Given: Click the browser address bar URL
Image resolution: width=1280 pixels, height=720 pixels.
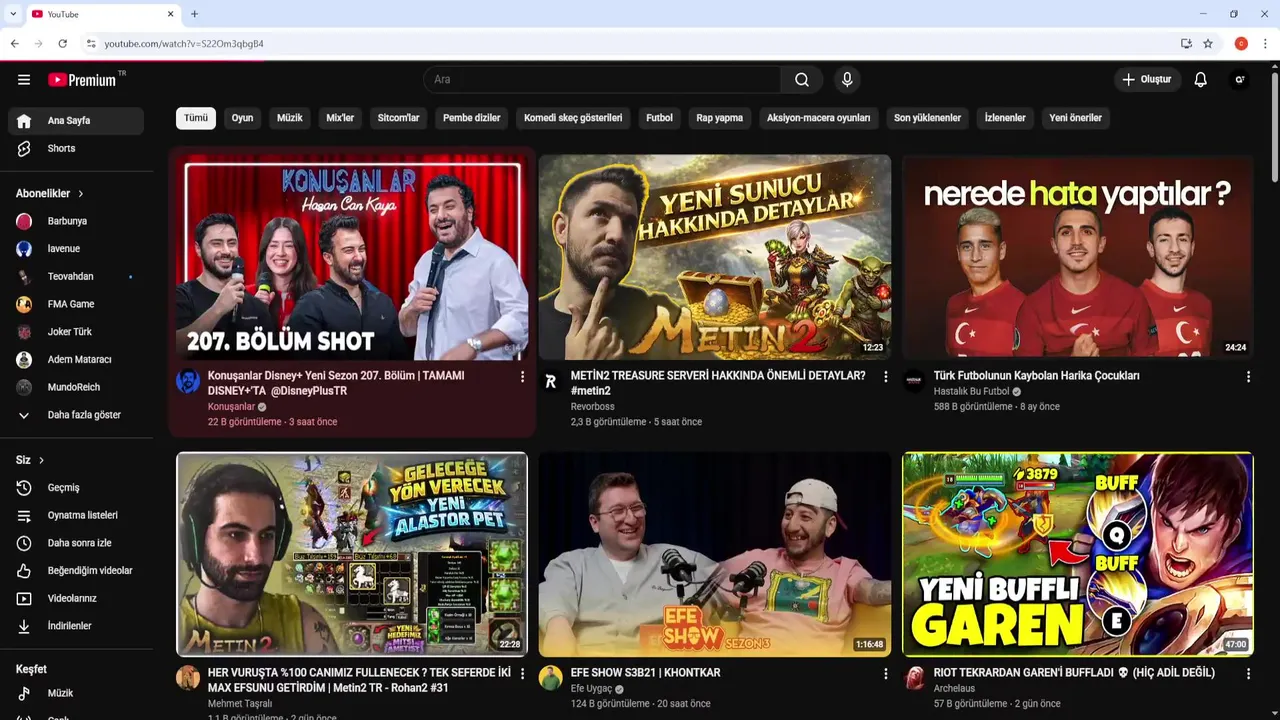Looking at the screenshot, I should [x=184, y=44].
